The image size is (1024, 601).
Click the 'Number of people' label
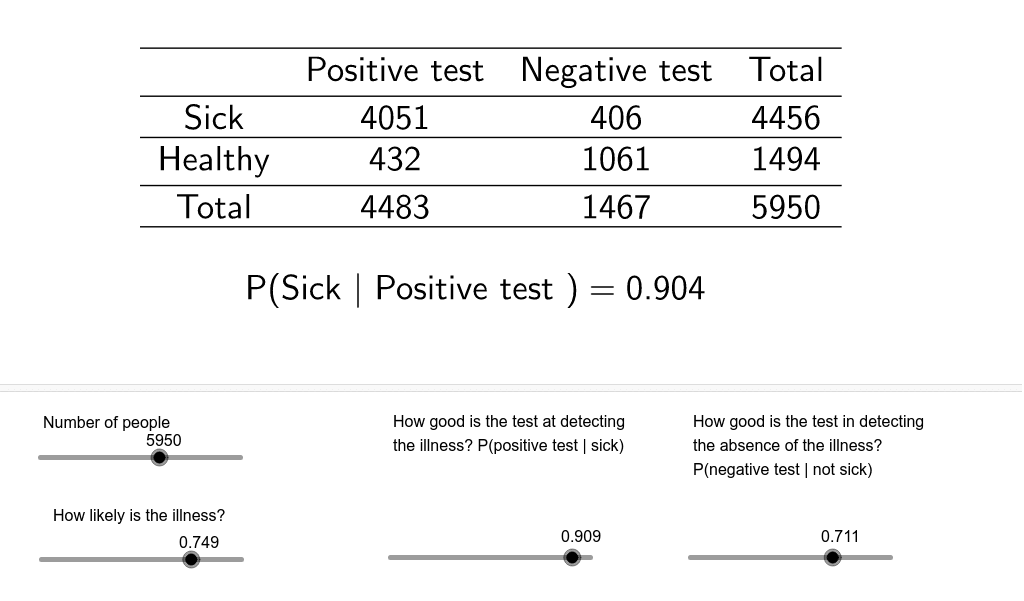coord(106,422)
